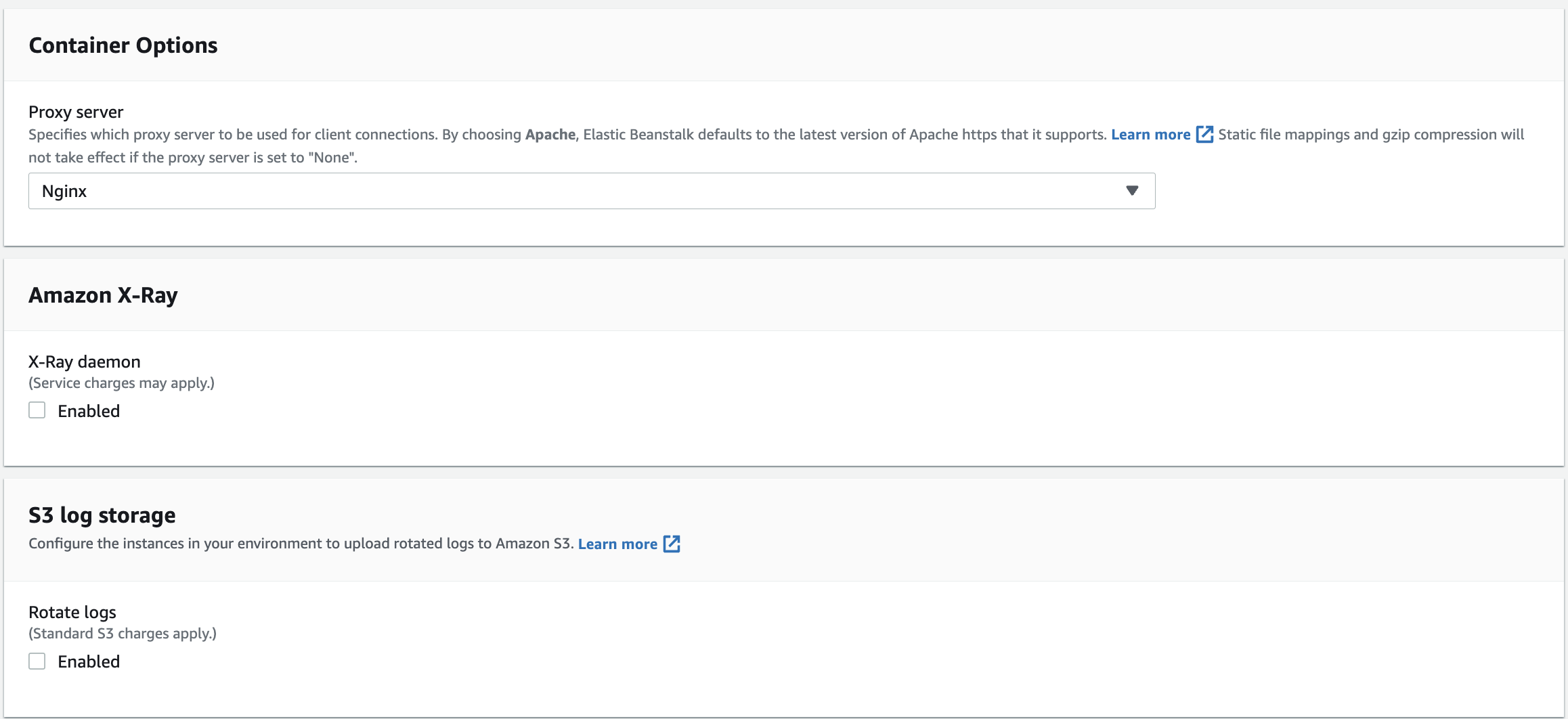Screen dimensions: 1568x719
Task: Click the bold Apache word in description
Action: (x=550, y=135)
